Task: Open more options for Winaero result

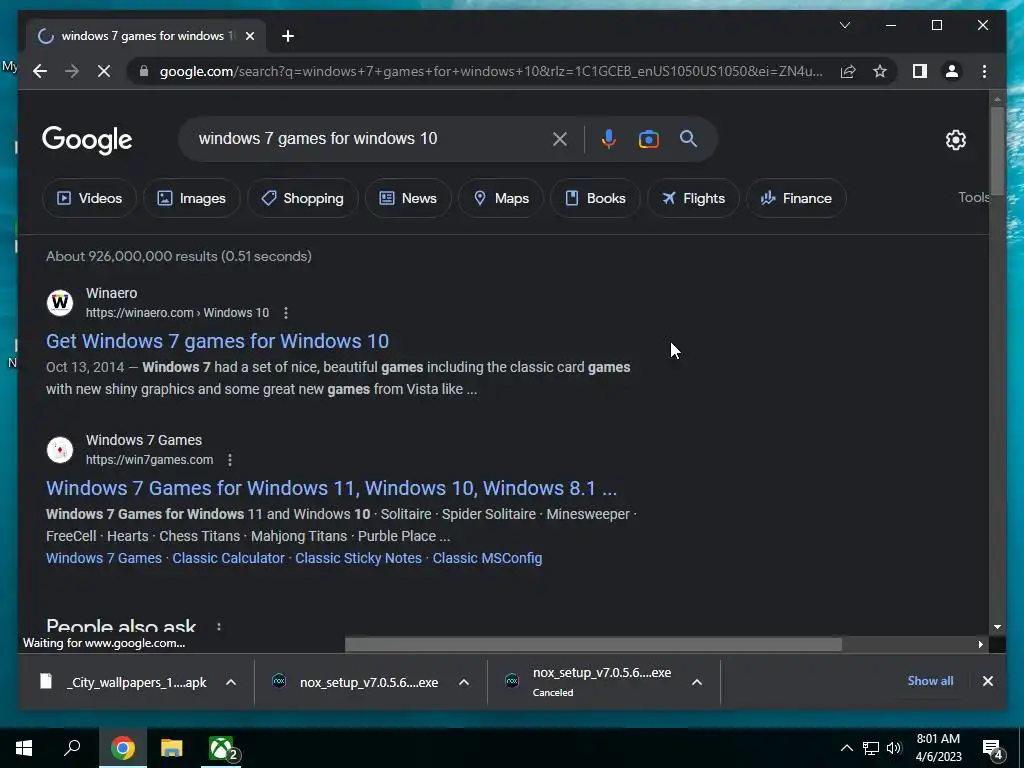Action: pyautogui.click(x=285, y=313)
